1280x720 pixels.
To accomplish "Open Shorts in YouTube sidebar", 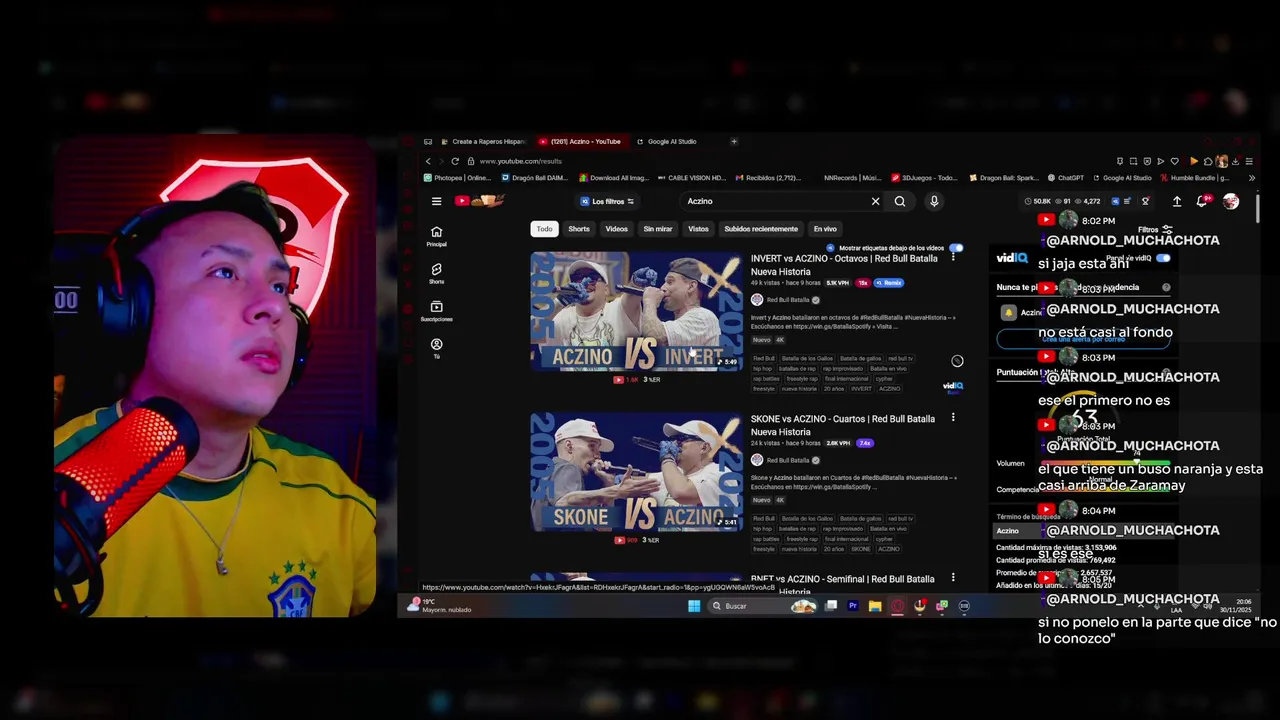I will point(436,273).
